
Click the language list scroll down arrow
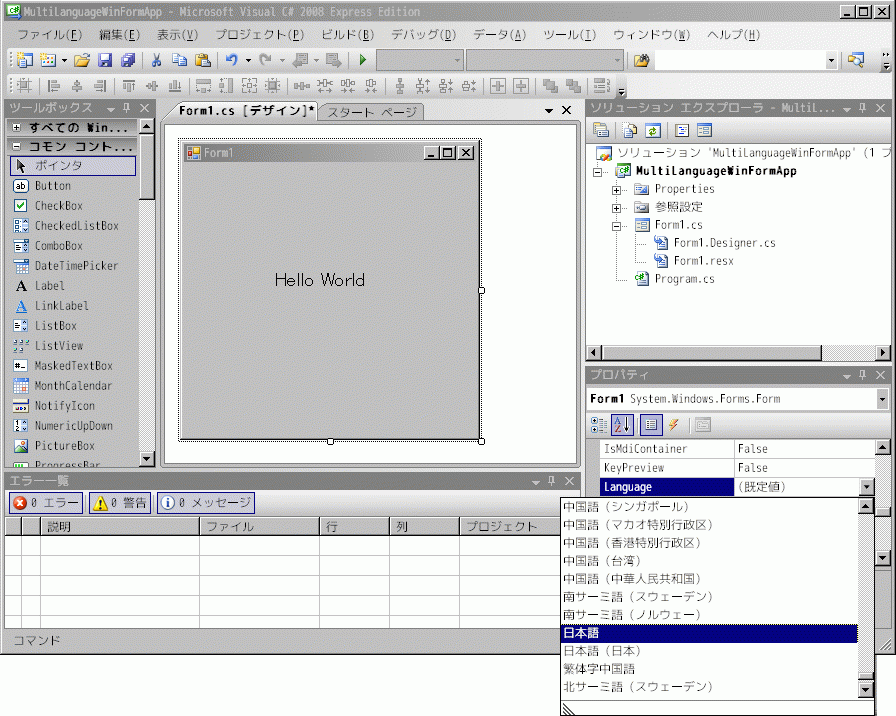click(x=866, y=690)
